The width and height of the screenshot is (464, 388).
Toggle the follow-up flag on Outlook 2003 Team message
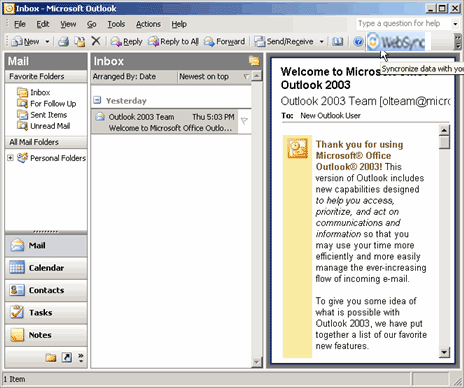point(244,121)
